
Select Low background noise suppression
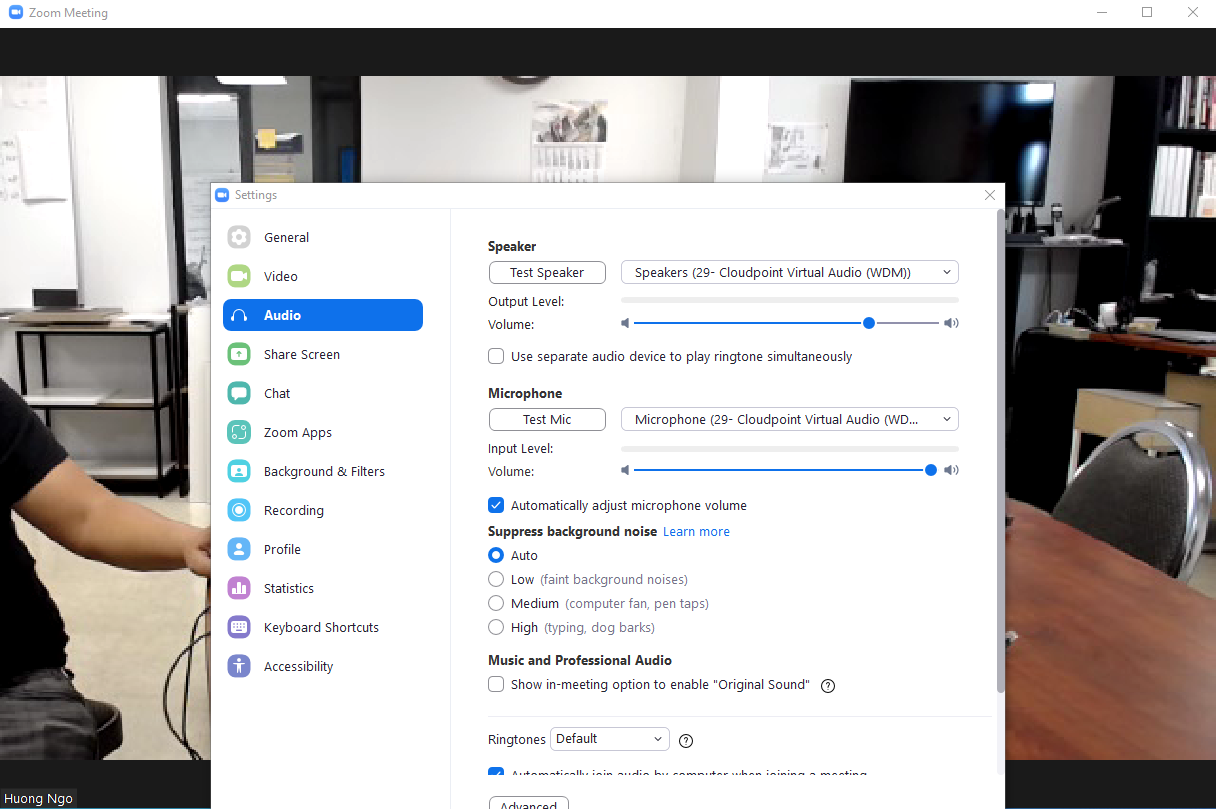click(x=496, y=579)
